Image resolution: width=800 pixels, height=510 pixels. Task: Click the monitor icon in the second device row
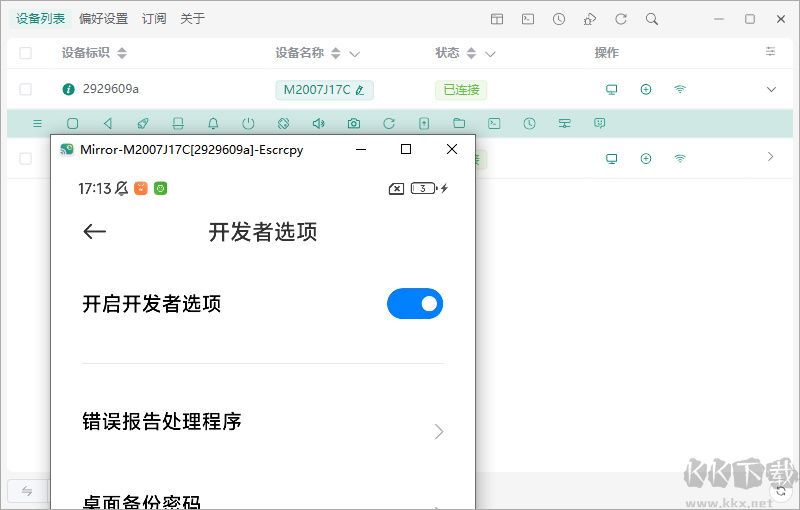pyautogui.click(x=611, y=159)
